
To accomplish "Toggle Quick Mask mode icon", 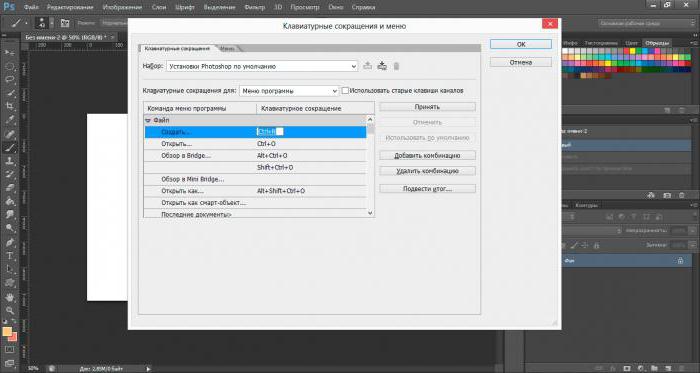I will click(9, 349).
